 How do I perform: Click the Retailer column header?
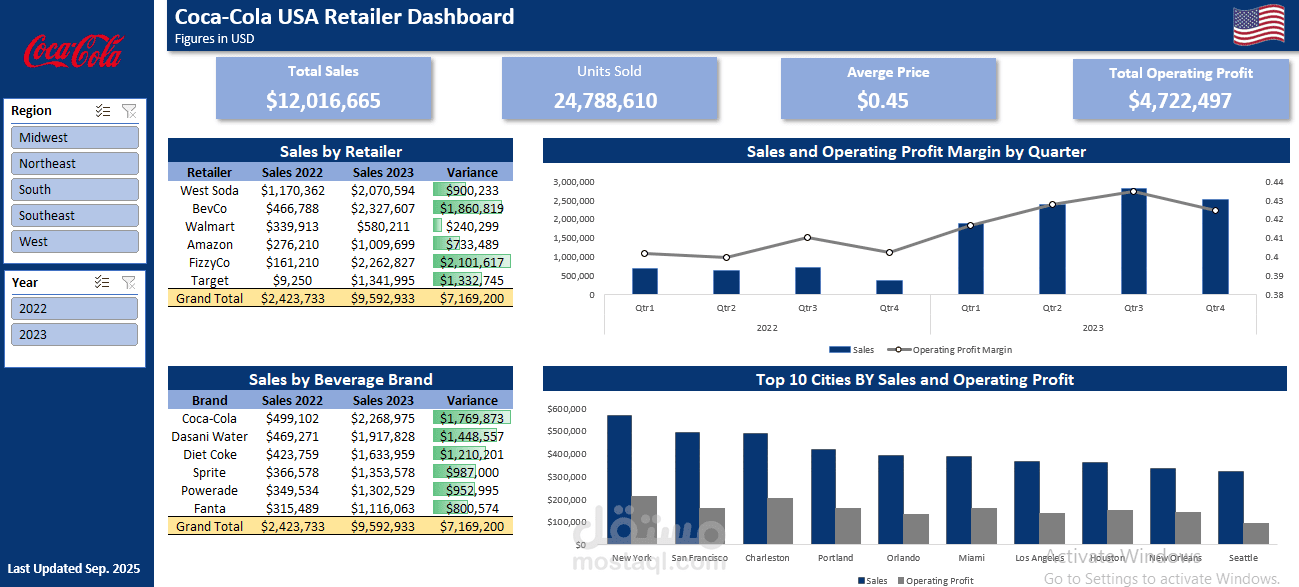tap(210, 172)
